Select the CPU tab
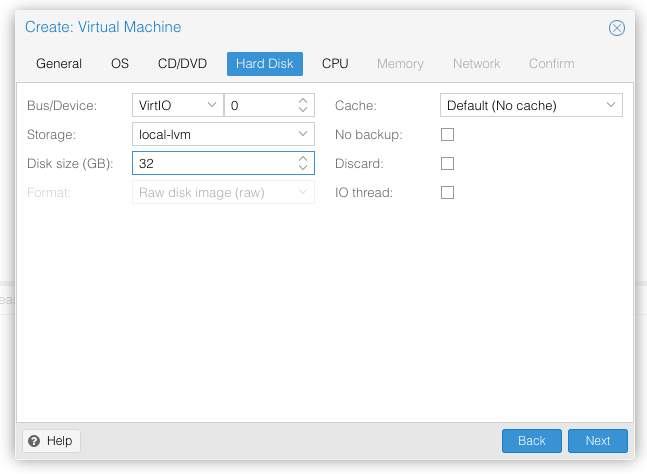 pyautogui.click(x=335, y=64)
